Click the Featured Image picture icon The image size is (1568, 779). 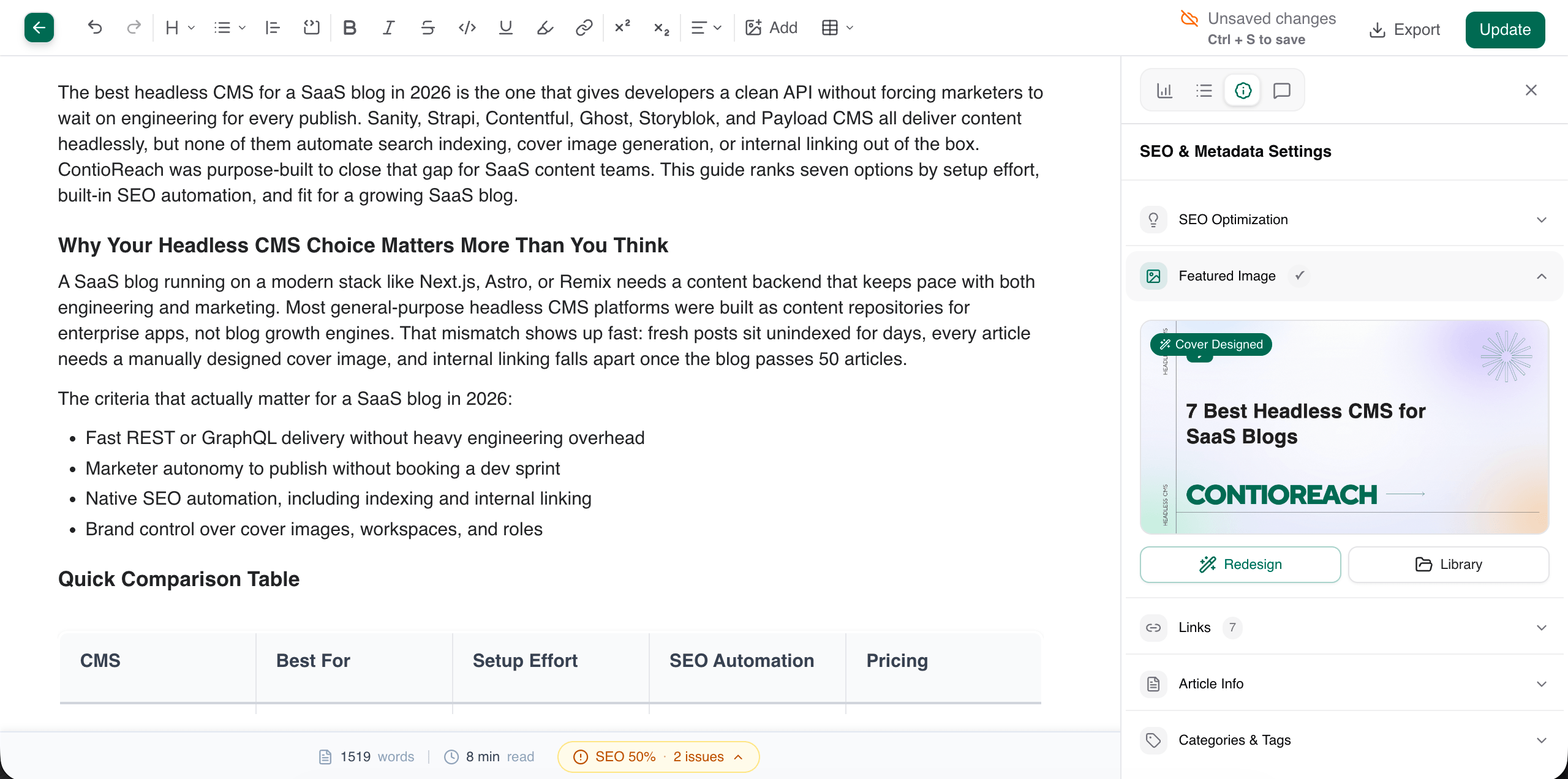click(x=1153, y=276)
